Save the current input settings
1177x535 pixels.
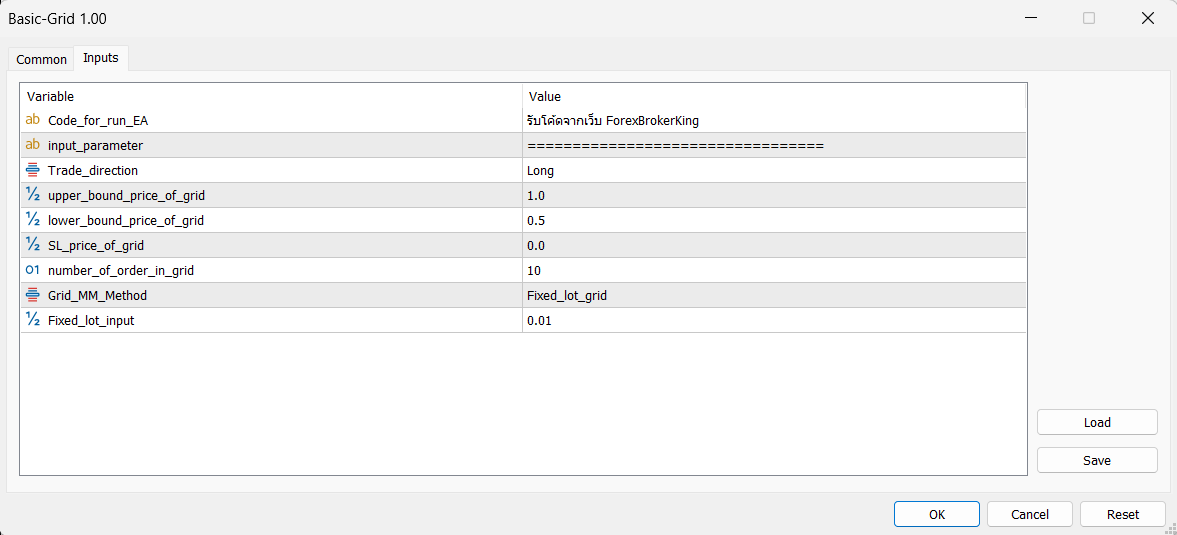coord(1097,460)
